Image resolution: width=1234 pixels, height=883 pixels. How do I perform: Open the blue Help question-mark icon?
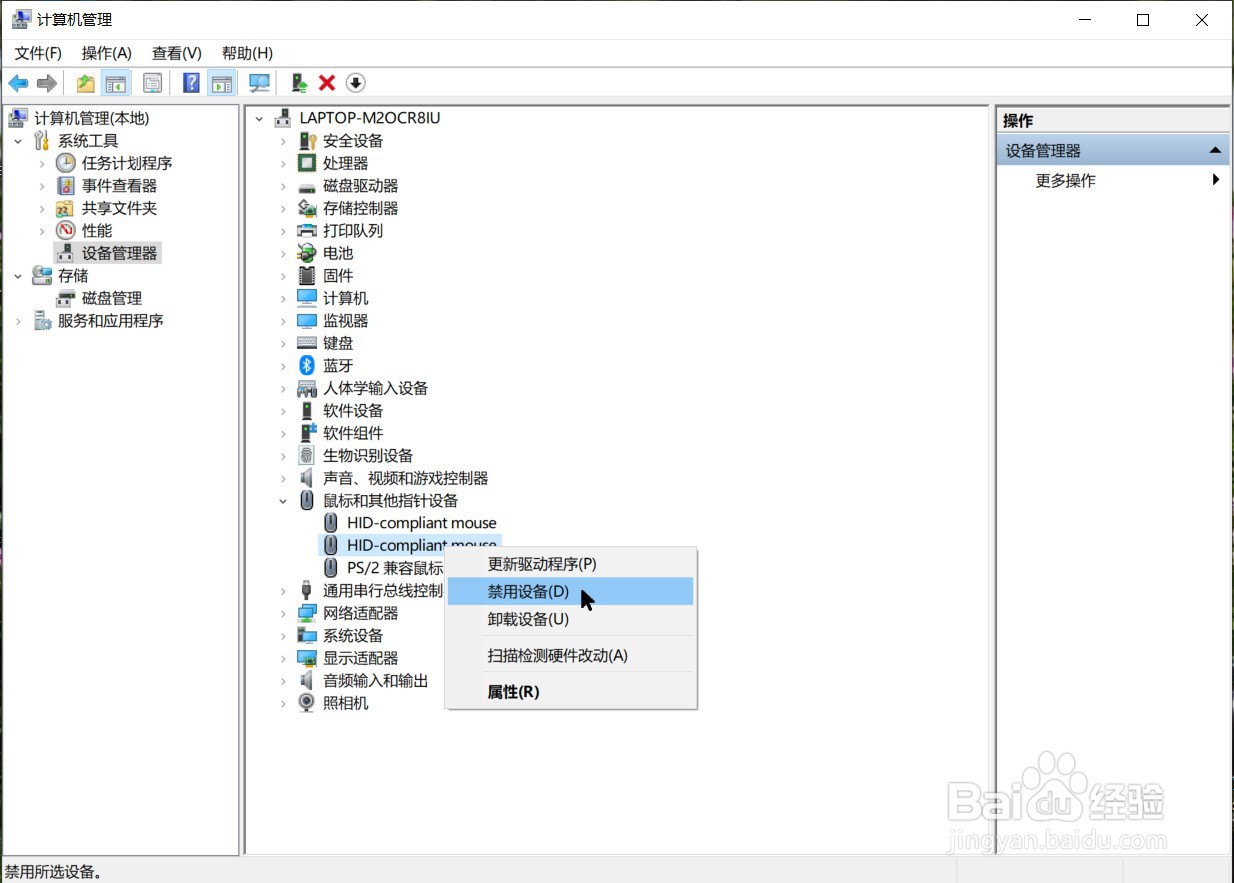(191, 83)
